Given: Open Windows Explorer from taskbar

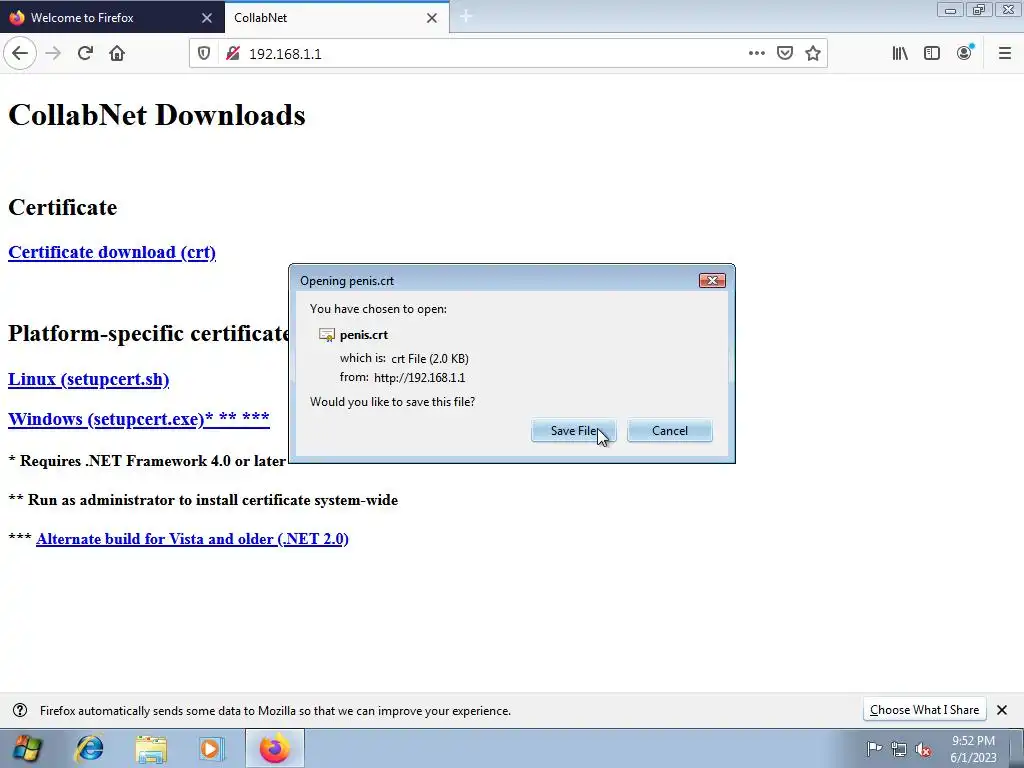Looking at the screenshot, I should click(151, 748).
